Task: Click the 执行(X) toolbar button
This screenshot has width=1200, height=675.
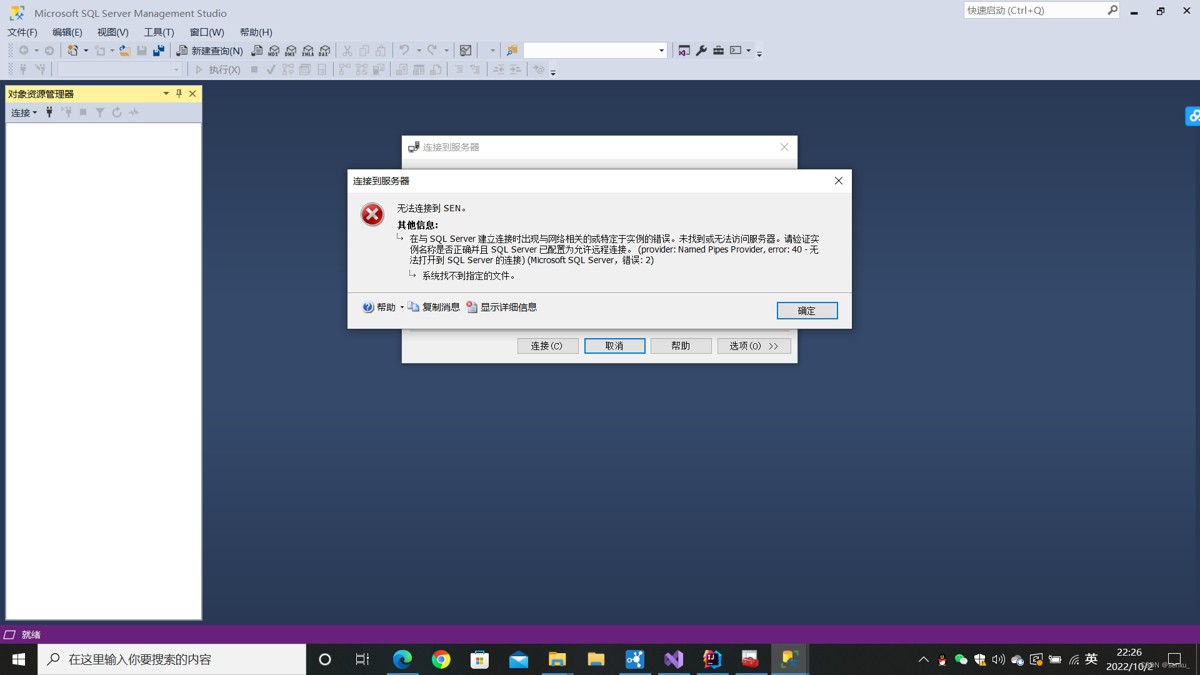Action: [217, 70]
